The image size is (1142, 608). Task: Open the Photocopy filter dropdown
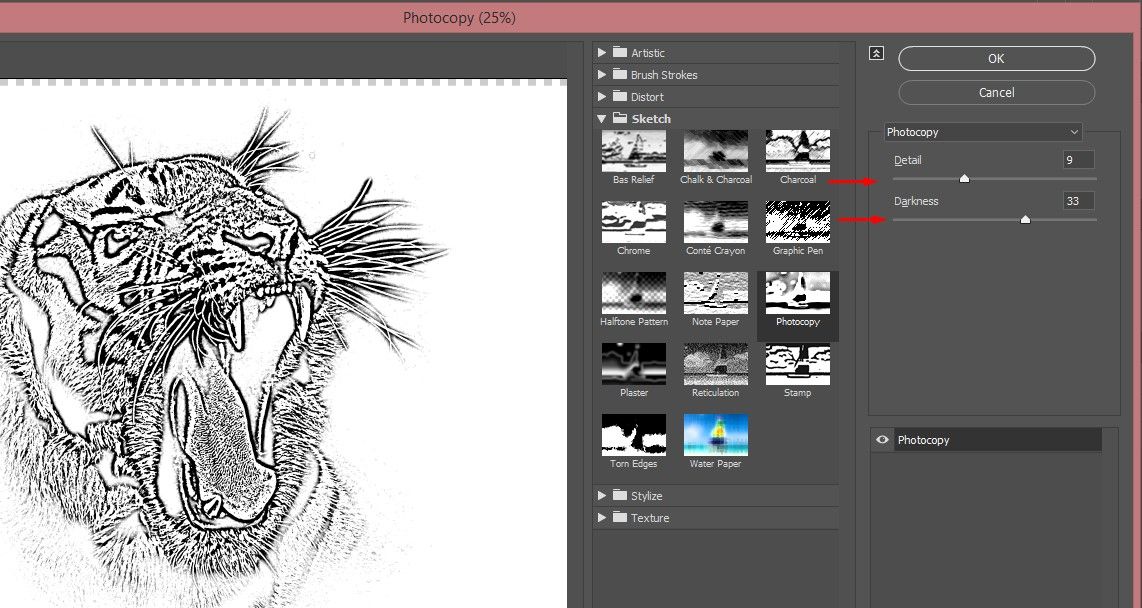pos(982,132)
